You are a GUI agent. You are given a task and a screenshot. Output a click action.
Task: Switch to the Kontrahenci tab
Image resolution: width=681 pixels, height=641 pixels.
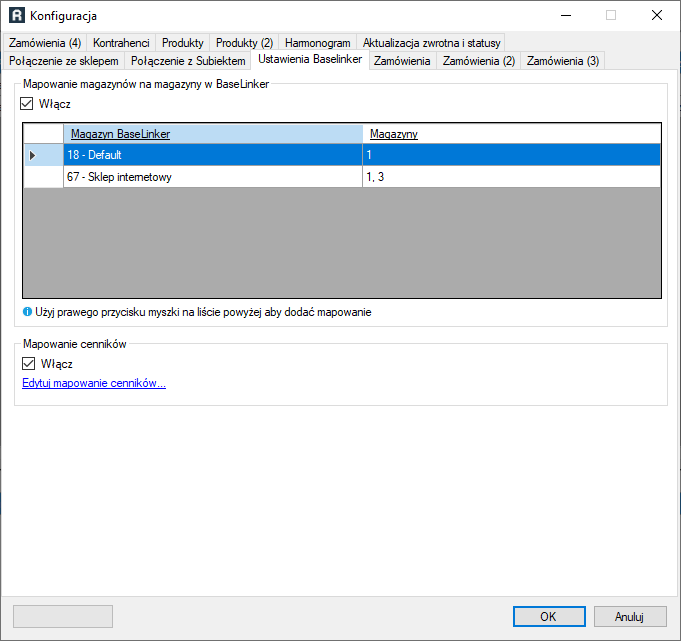[121, 43]
